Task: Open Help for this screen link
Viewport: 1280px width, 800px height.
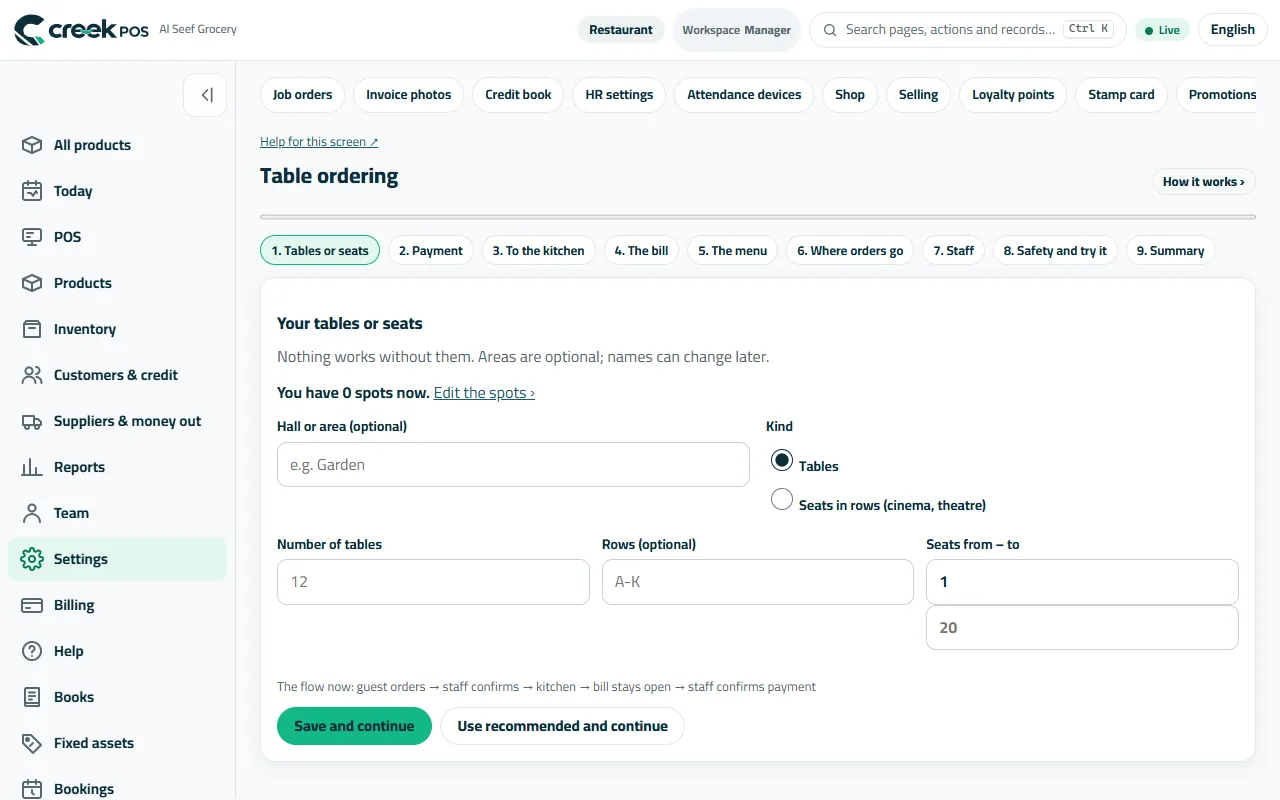Action: pyautogui.click(x=319, y=142)
